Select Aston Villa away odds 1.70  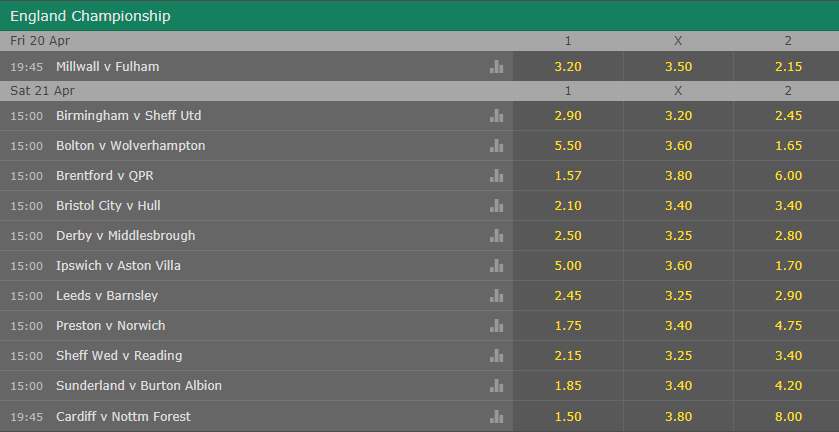tap(788, 266)
